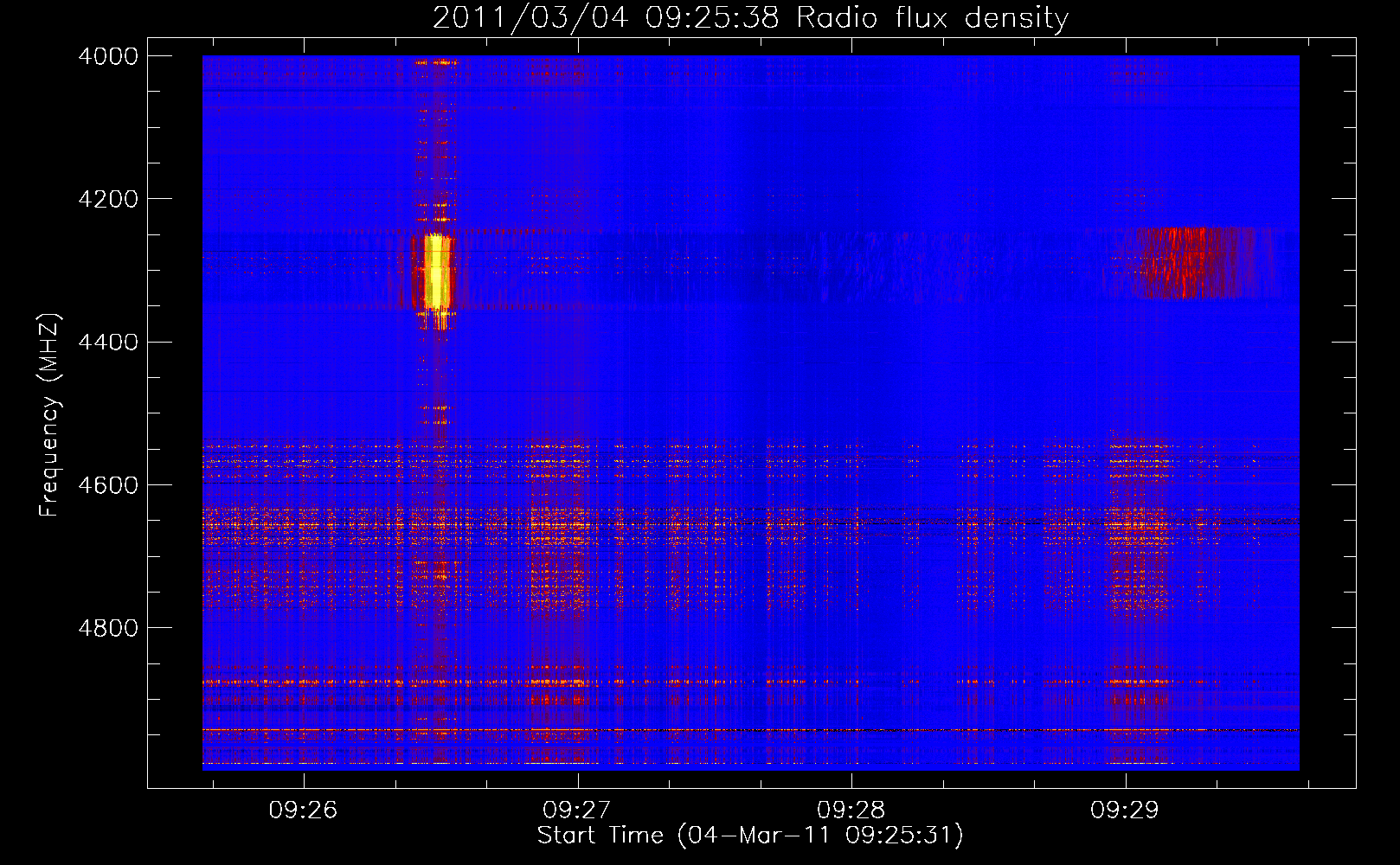Click the 09:27 time axis label
Viewport: 1400px width, 865px height.
[x=577, y=811]
